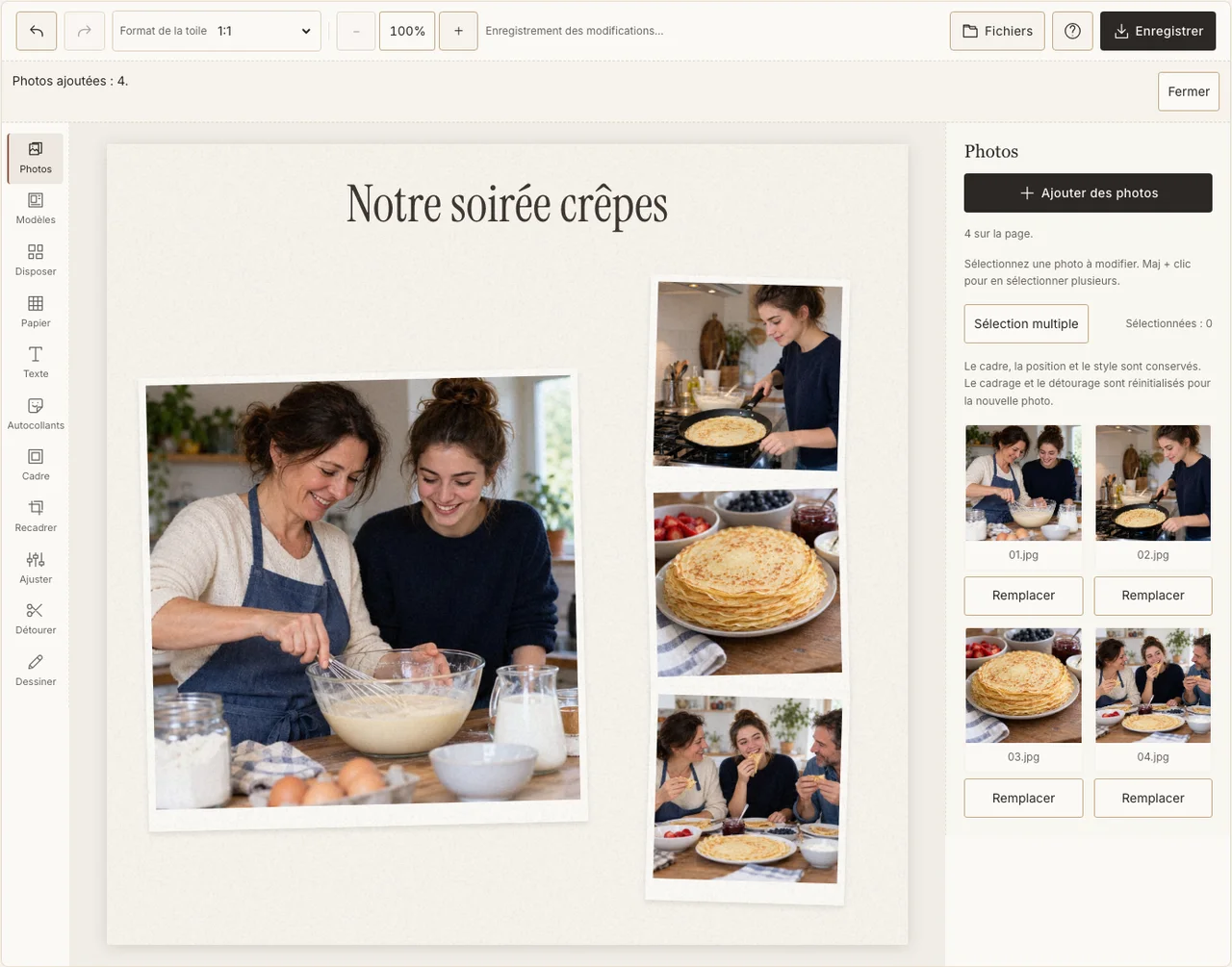The height and width of the screenshot is (967, 1232).
Task: Select the Cadre frame tool
Action: 36,465
